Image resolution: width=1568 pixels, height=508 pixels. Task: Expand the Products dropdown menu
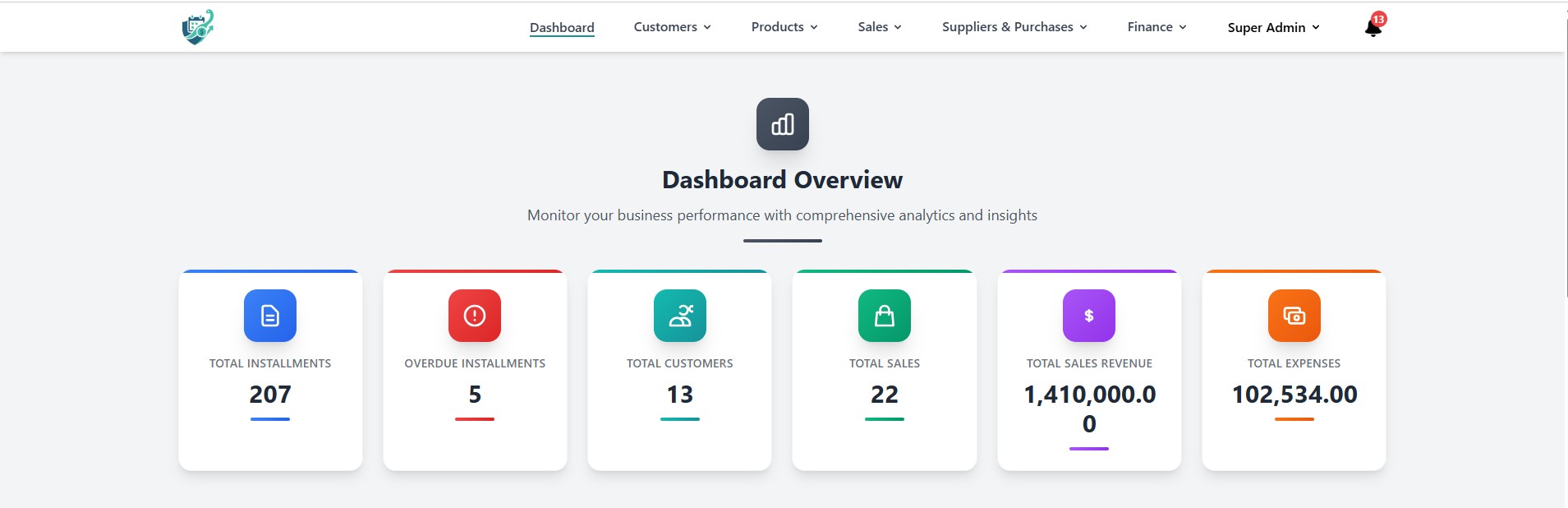784,27
